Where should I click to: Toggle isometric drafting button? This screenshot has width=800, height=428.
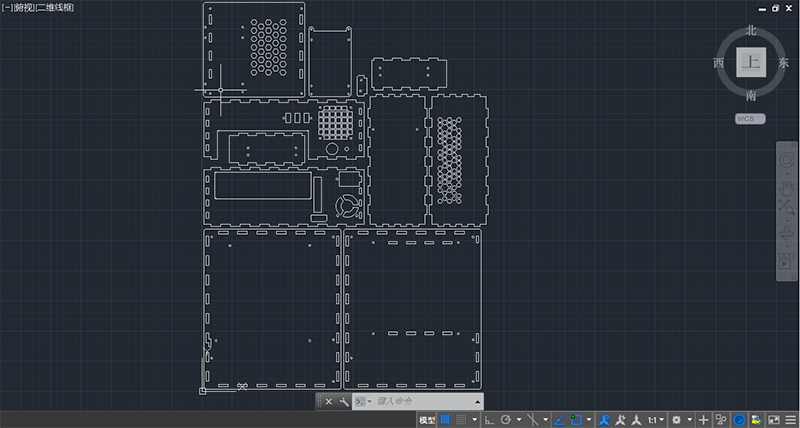pos(532,420)
